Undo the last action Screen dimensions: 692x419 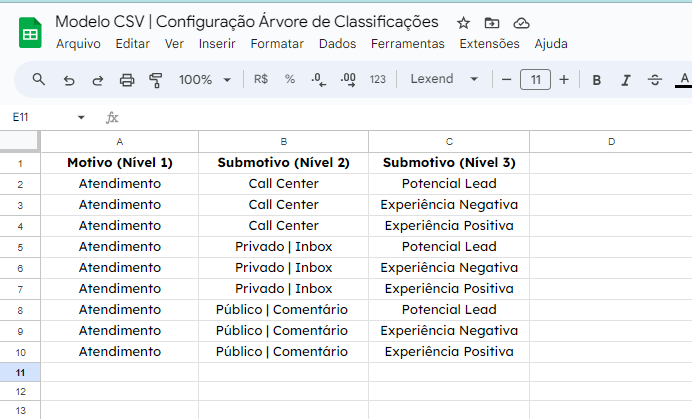69,80
